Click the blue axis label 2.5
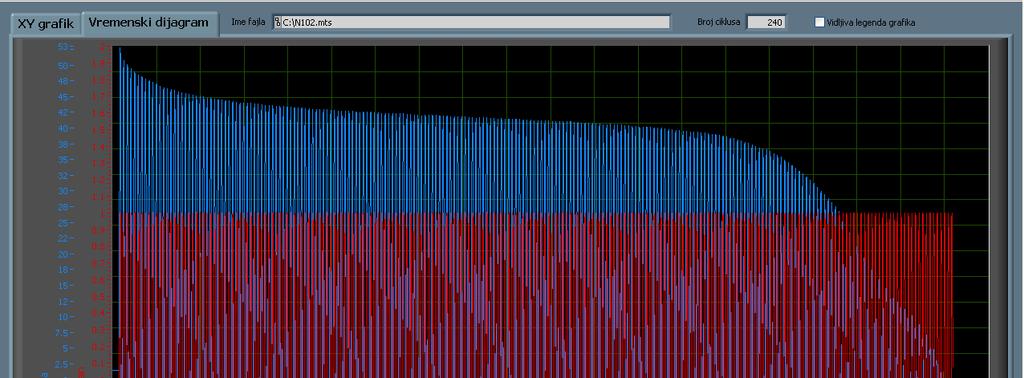The height and width of the screenshot is (378, 1024). pyautogui.click(x=61, y=364)
